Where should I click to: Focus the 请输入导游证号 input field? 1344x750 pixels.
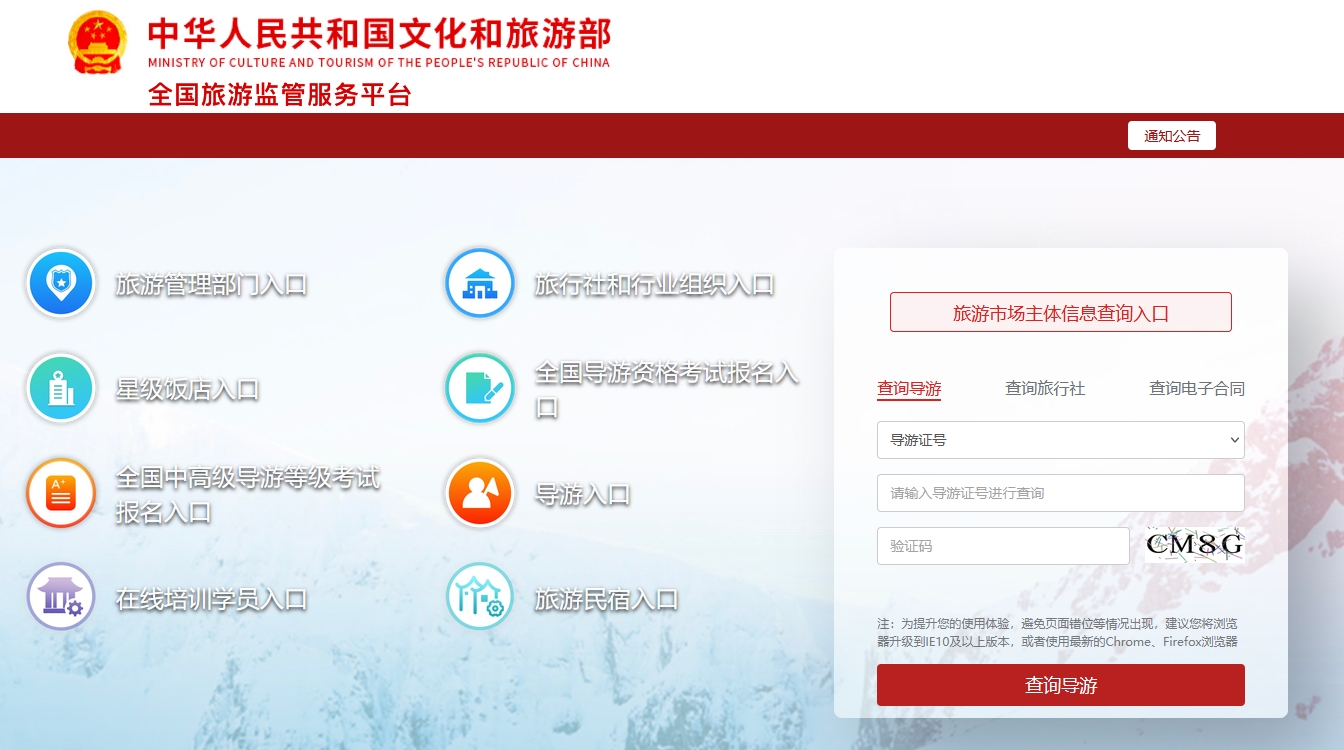tap(1061, 493)
